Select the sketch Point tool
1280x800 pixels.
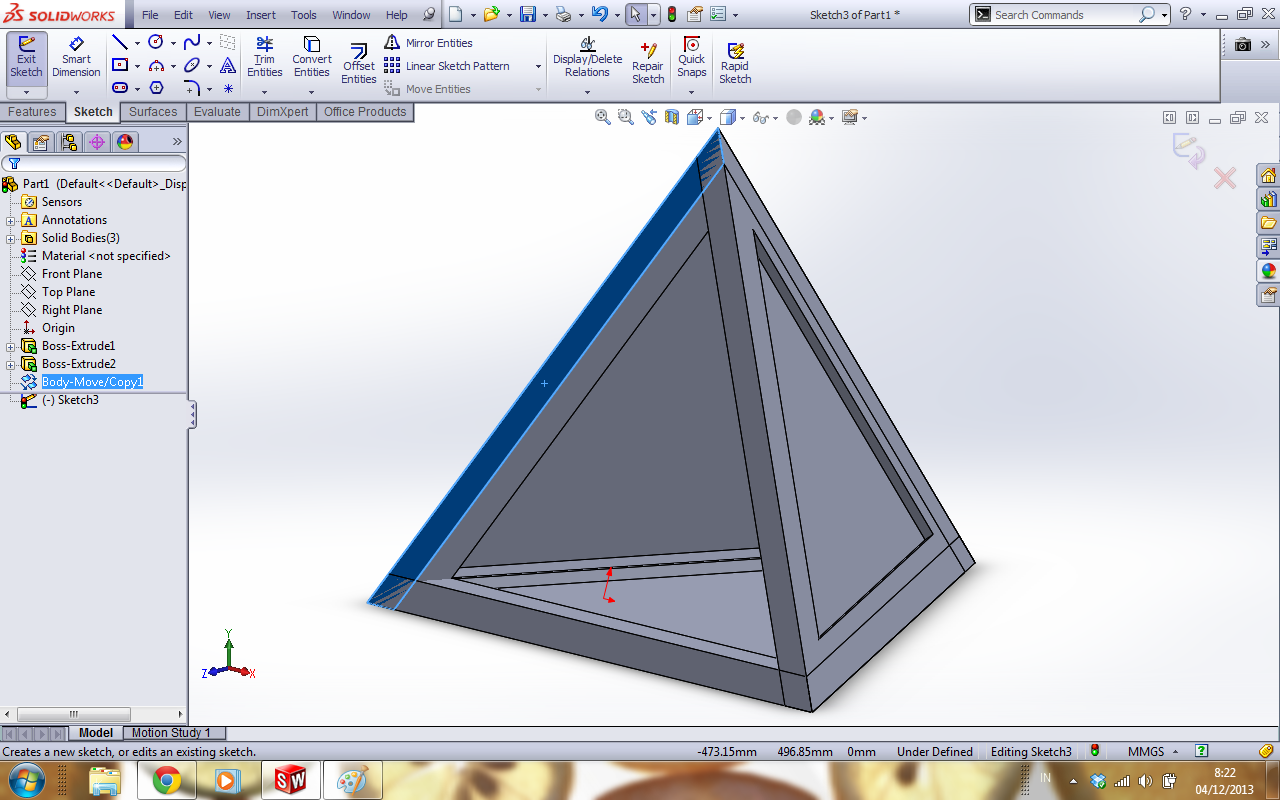[228, 88]
